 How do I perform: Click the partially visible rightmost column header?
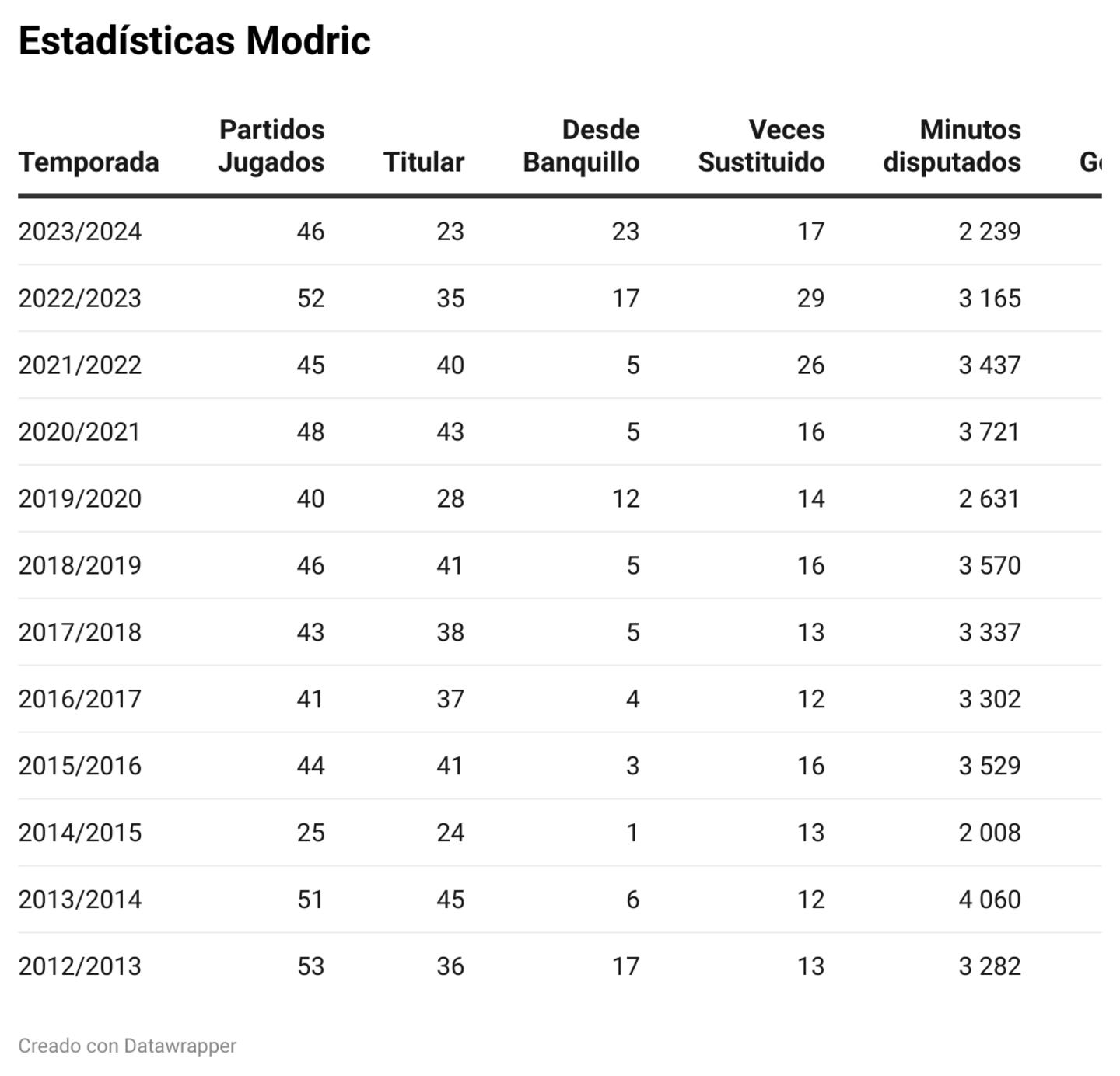(1090, 162)
